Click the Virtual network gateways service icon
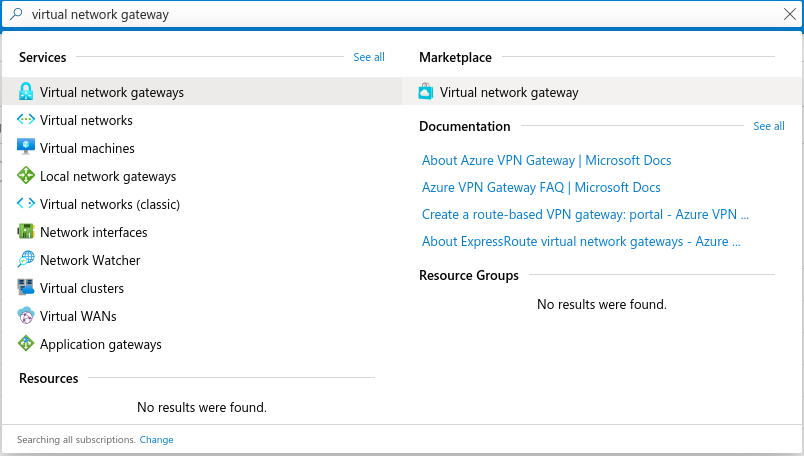Image resolution: width=804 pixels, height=456 pixels. [26, 92]
